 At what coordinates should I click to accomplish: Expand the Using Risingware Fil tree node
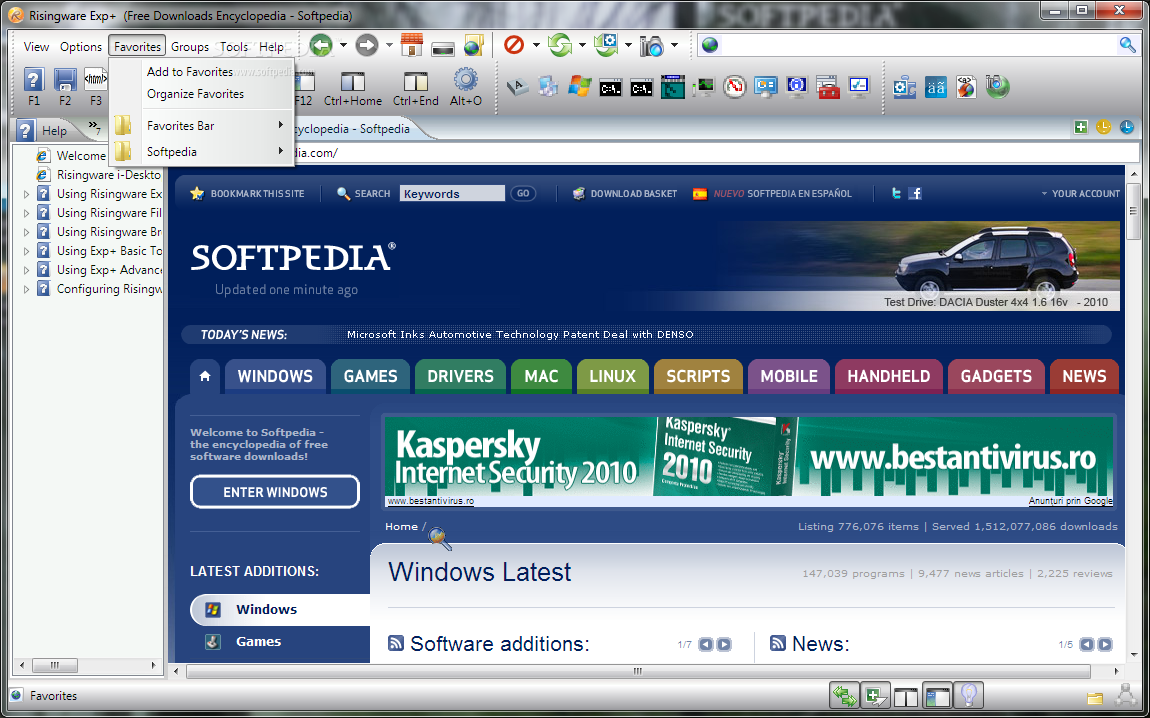(x=26, y=213)
